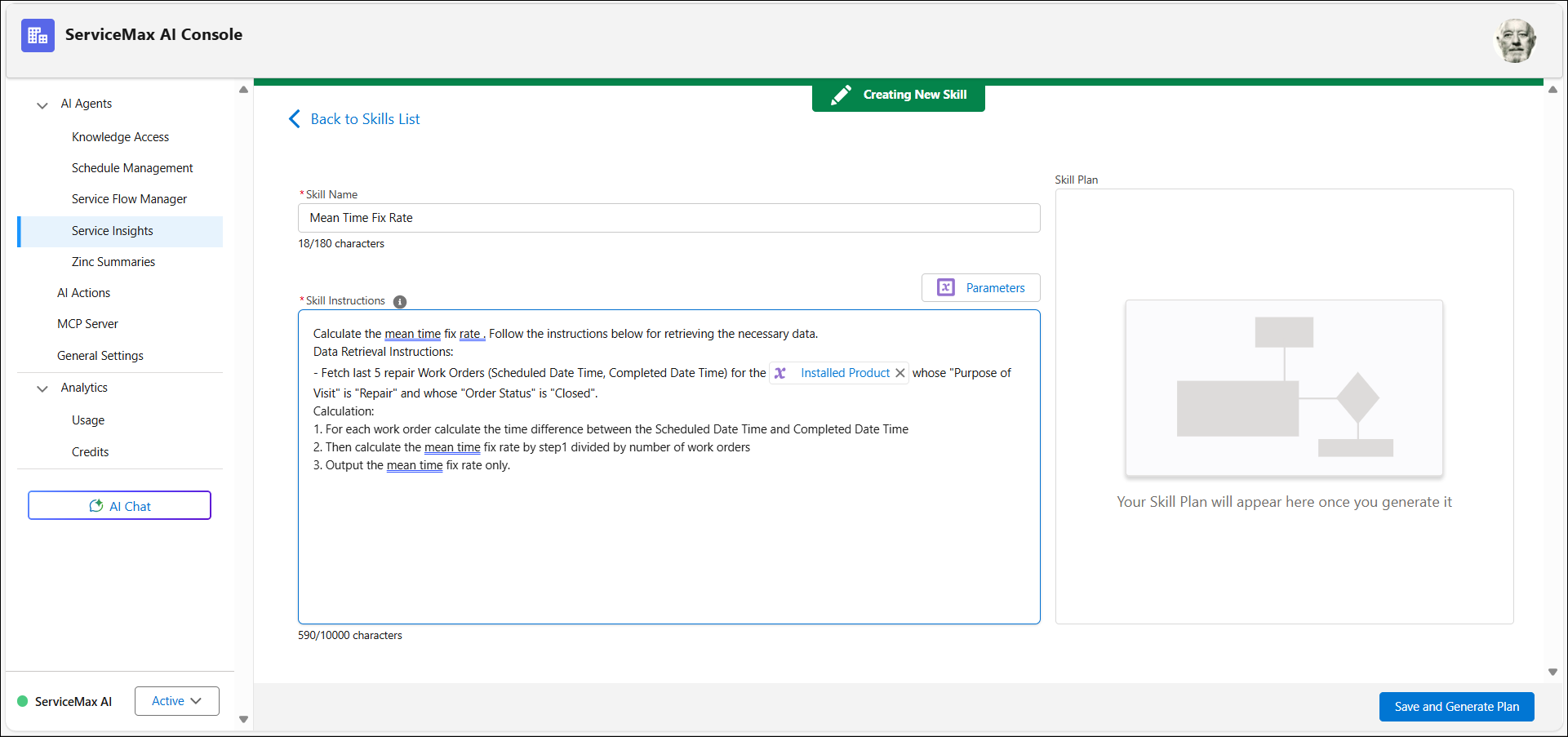This screenshot has width=1568, height=737.
Task: Click the "Skill Plan" label
Action: pos(1076,180)
